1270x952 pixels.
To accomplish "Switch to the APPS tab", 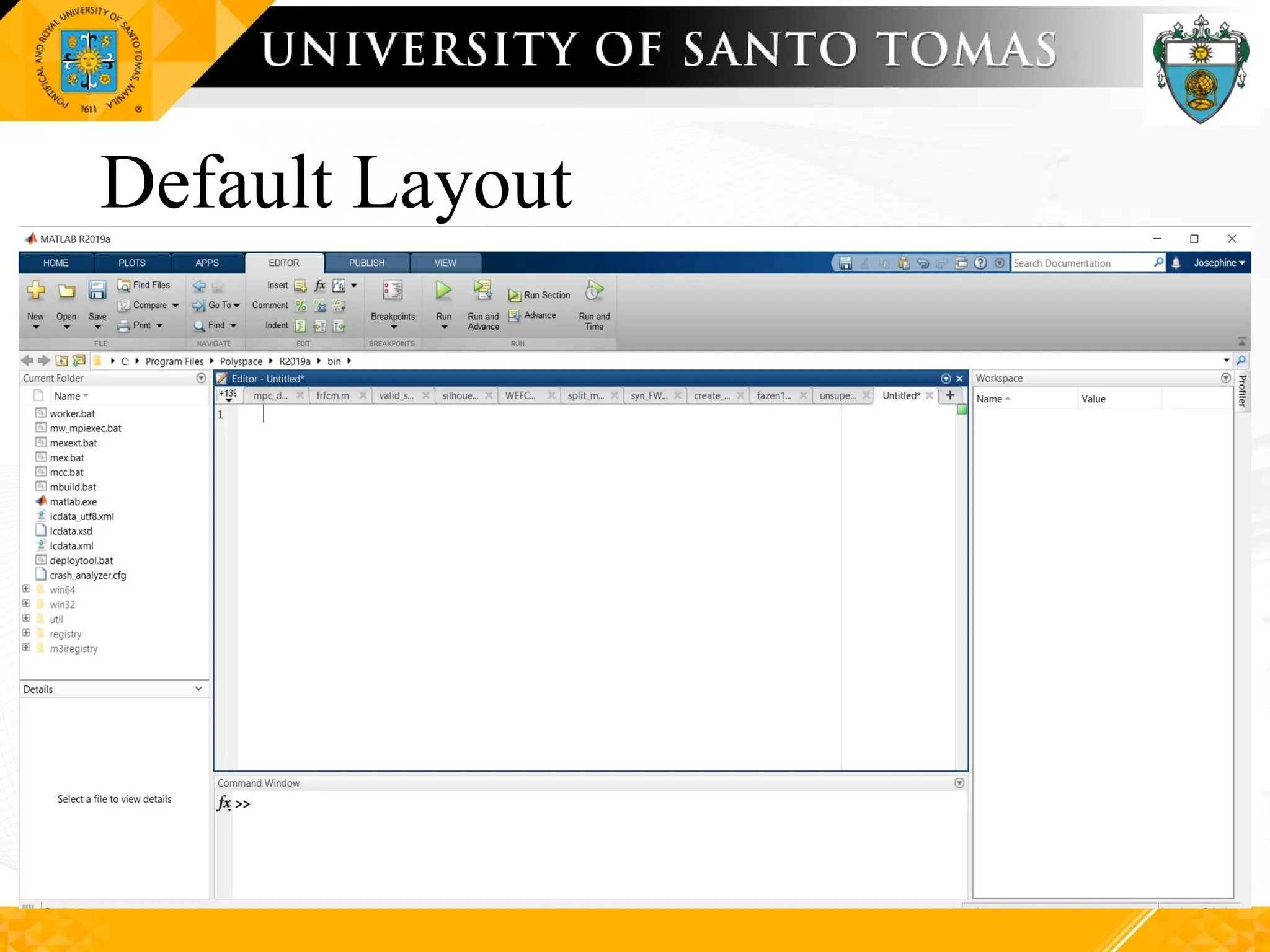I will tap(207, 263).
